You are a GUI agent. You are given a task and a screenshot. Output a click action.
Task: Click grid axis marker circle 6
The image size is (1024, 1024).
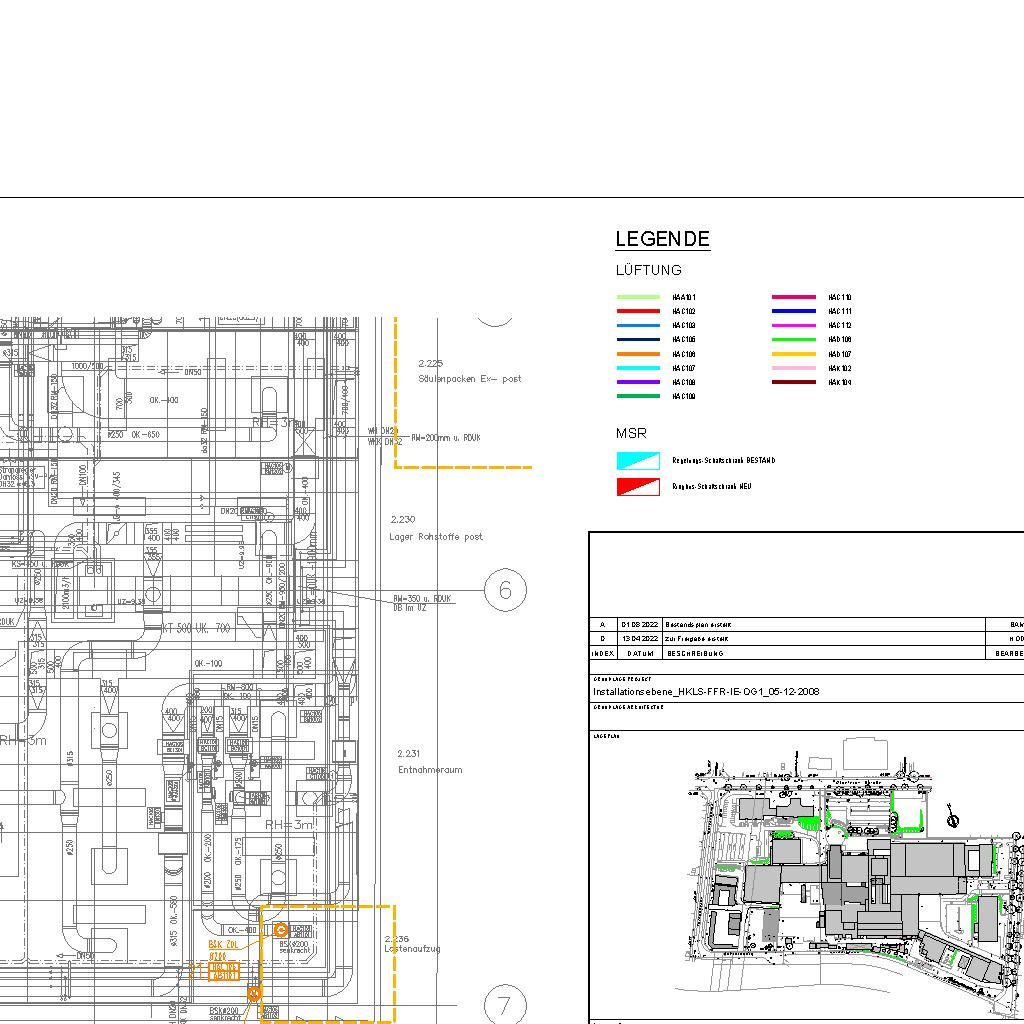pyautogui.click(x=505, y=590)
